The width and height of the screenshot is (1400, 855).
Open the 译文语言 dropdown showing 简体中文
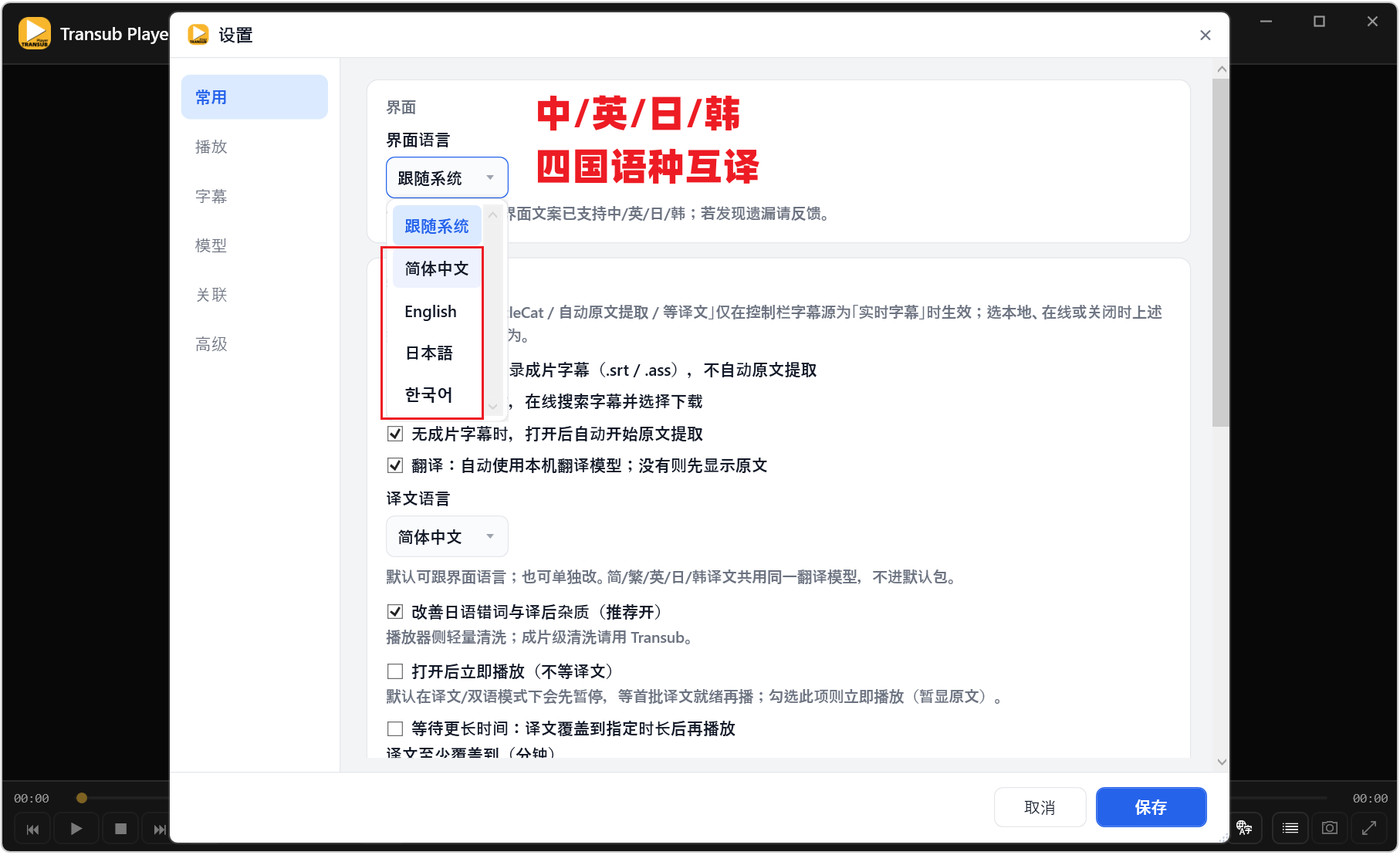coord(447,537)
